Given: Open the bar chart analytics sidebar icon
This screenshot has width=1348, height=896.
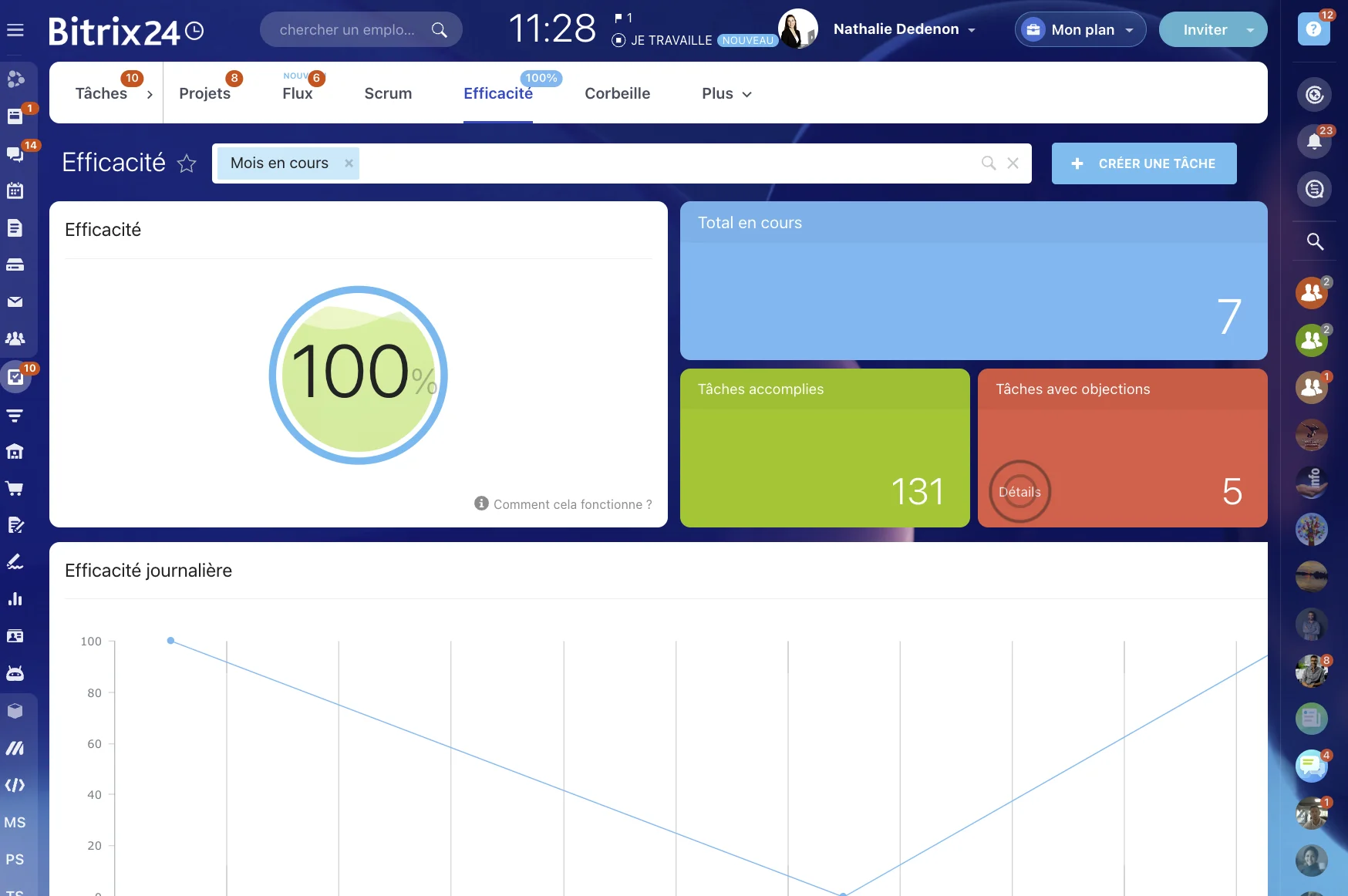Looking at the screenshot, I should coord(15,599).
